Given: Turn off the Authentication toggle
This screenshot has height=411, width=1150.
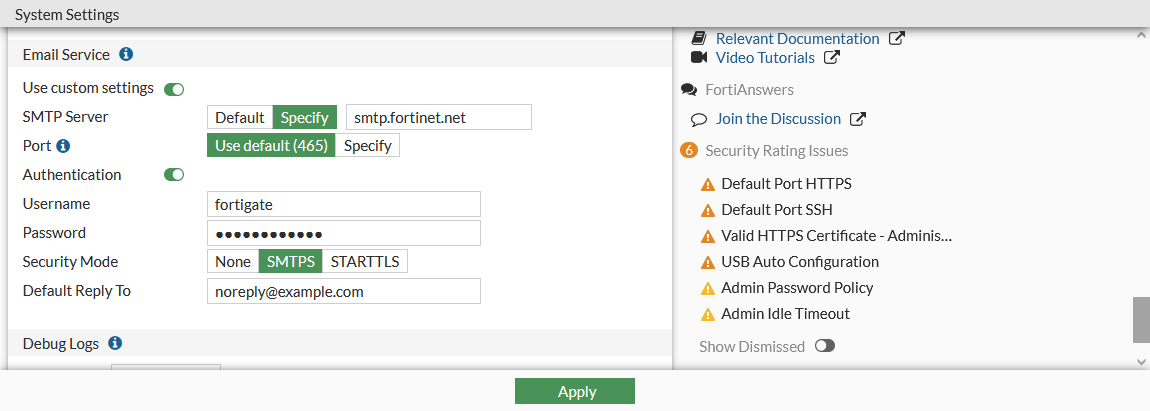Looking at the screenshot, I should click(x=175, y=175).
